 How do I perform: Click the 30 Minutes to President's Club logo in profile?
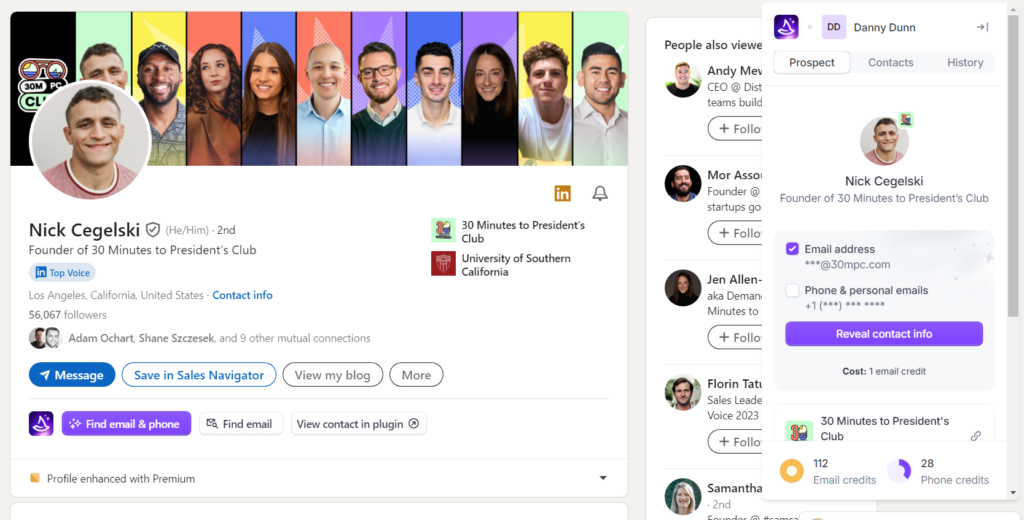pos(443,231)
